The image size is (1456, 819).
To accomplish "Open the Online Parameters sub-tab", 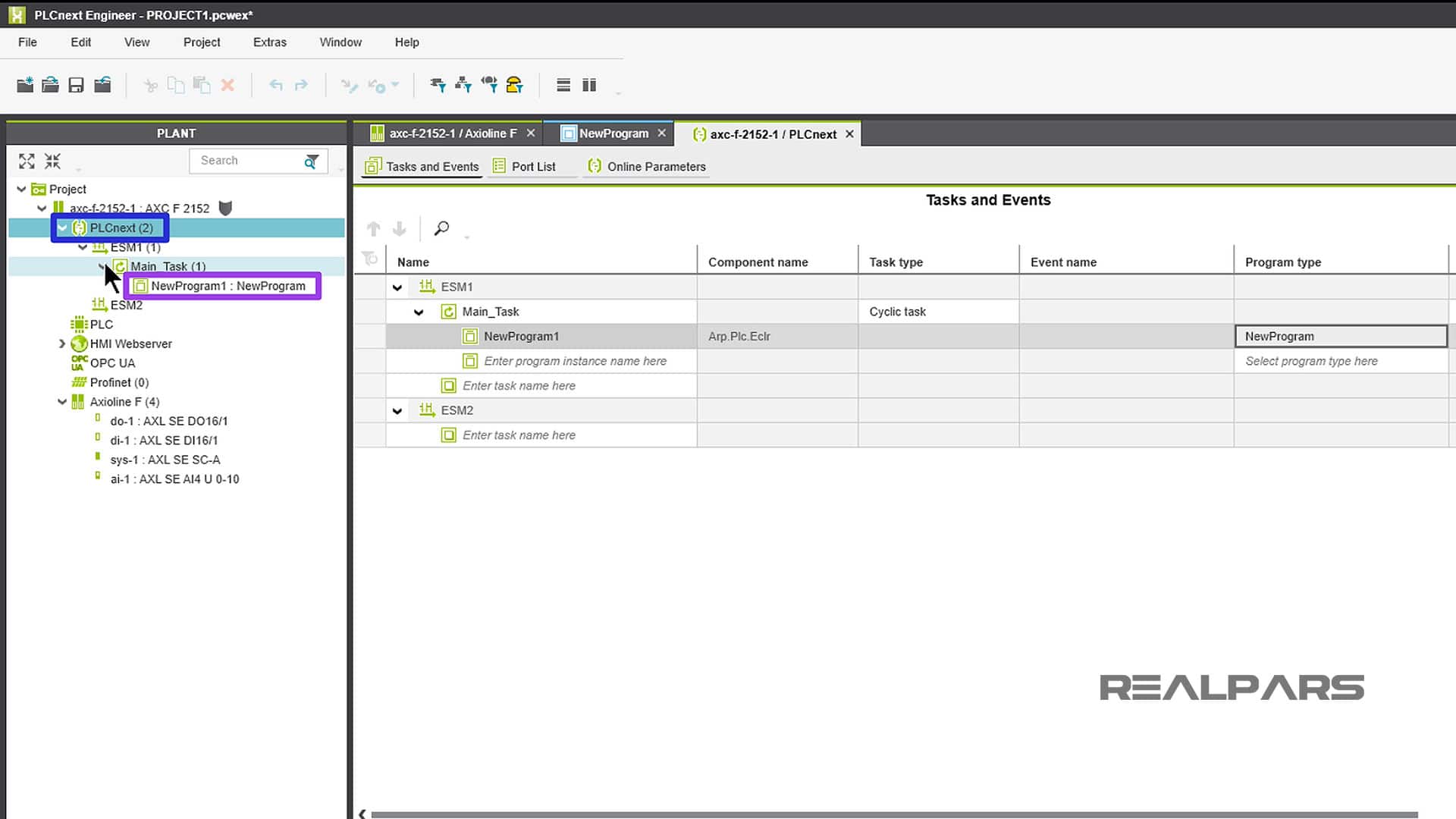I will click(647, 167).
